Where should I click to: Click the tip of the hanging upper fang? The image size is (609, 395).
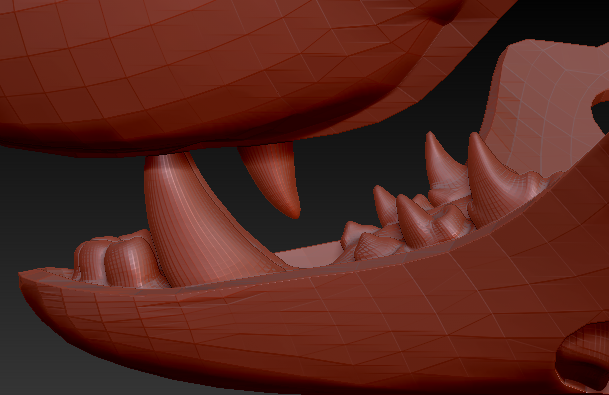[x=294, y=213]
